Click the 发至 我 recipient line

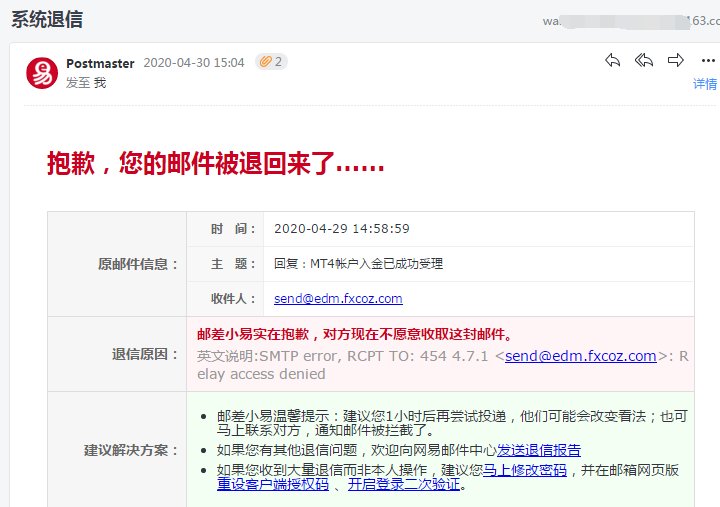(86, 83)
